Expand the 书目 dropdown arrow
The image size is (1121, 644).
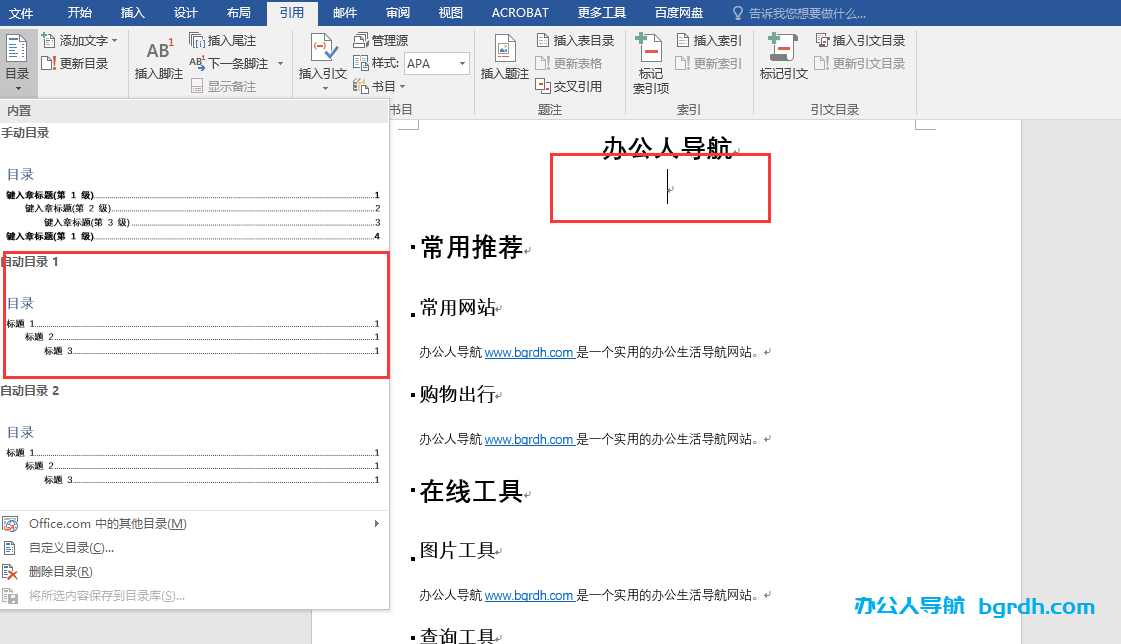[x=403, y=86]
